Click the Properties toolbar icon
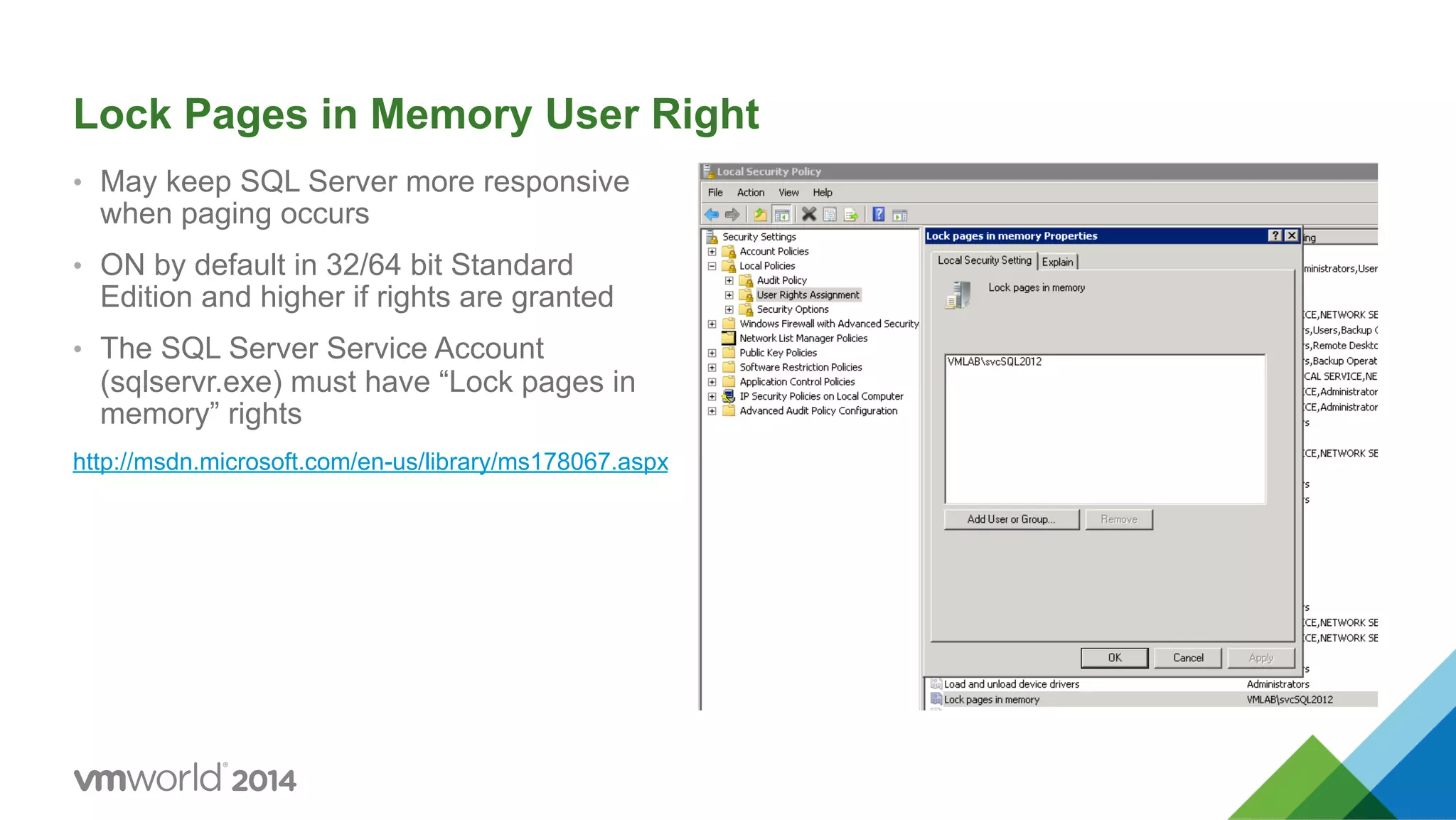The image size is (1456, 820). (830, 214)
